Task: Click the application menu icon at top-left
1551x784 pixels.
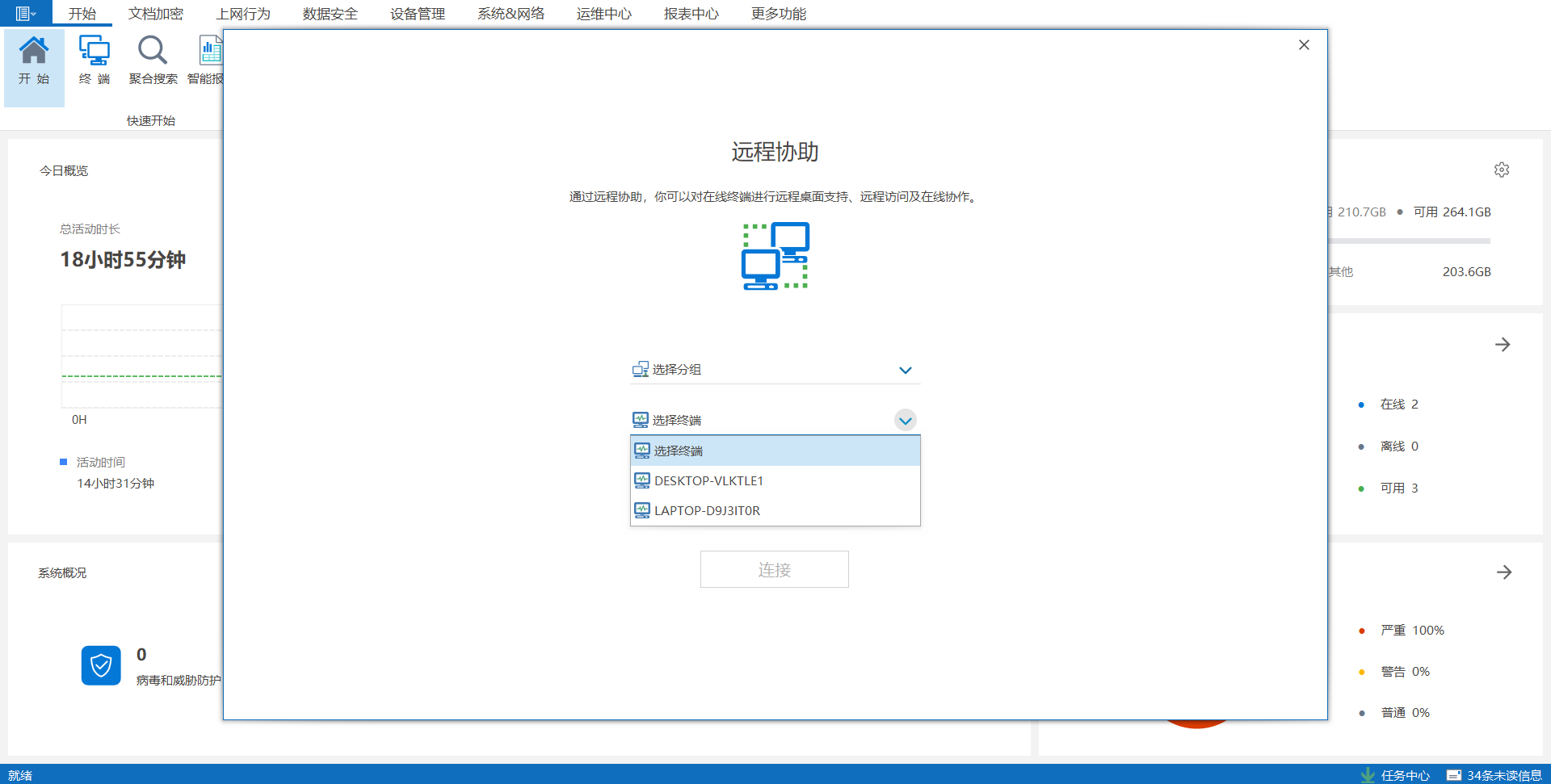Action: coord(25,14)
